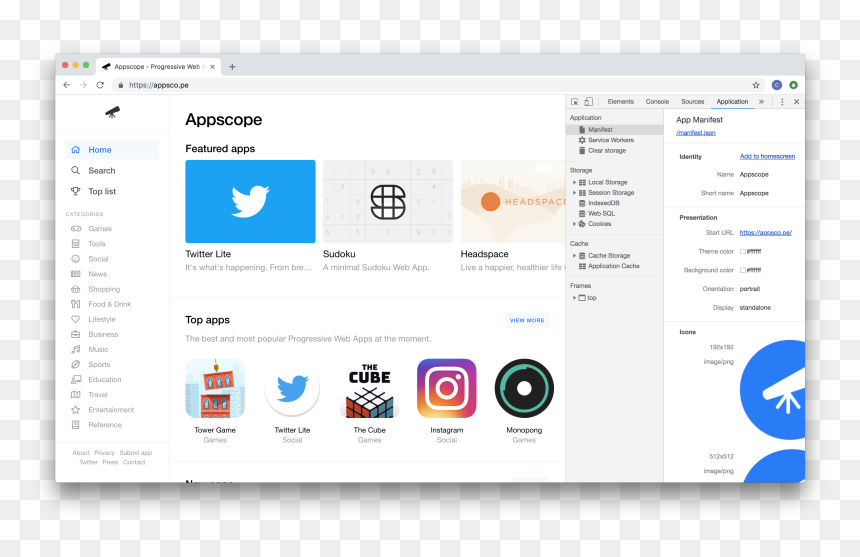Select Application Cache item
Screen dimensions: 860x557
click(x=613, y=266)
